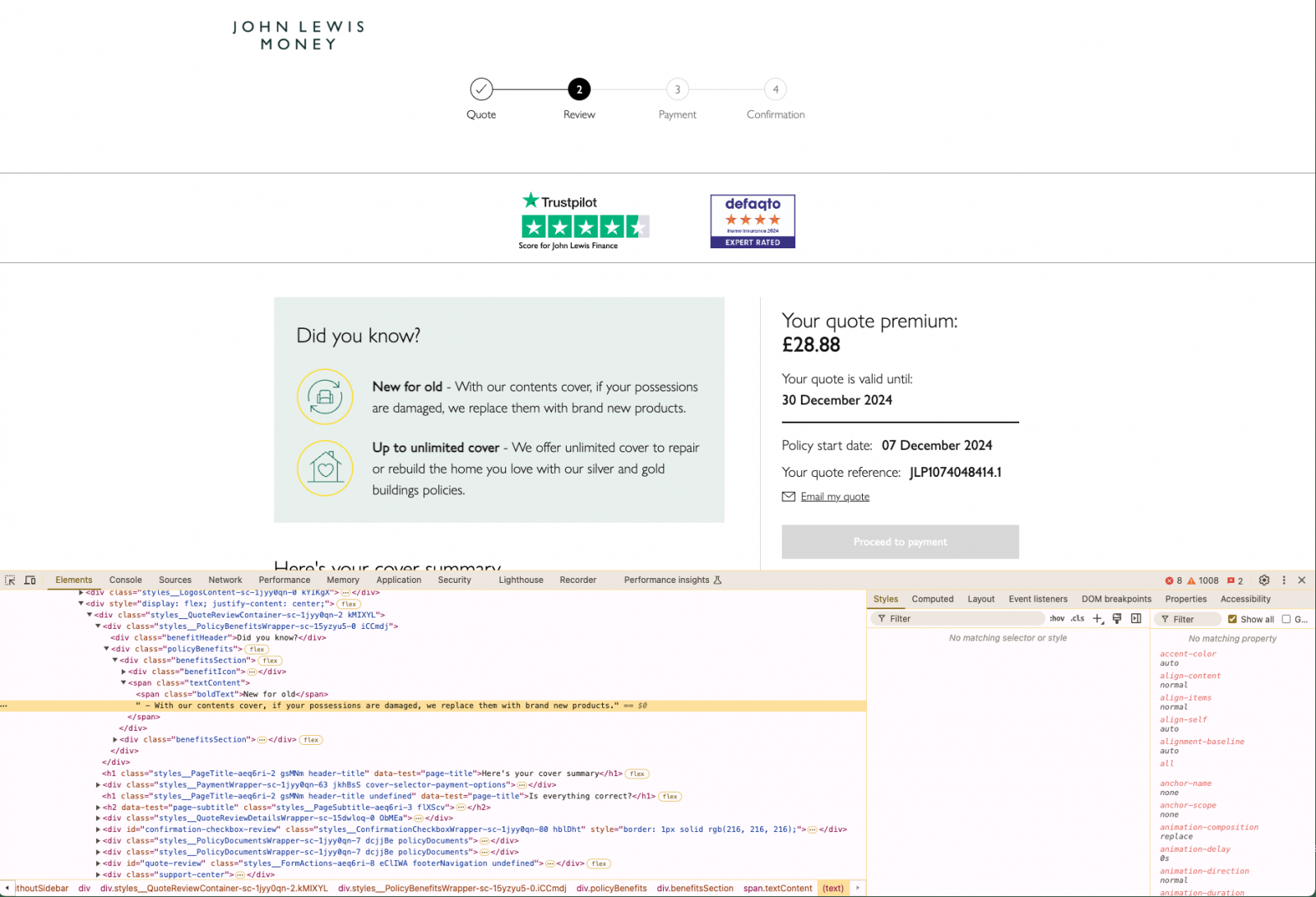Screen dimensions: 1316x897
Task: Expand the benefitIcon div node
Action: point(123,672)
